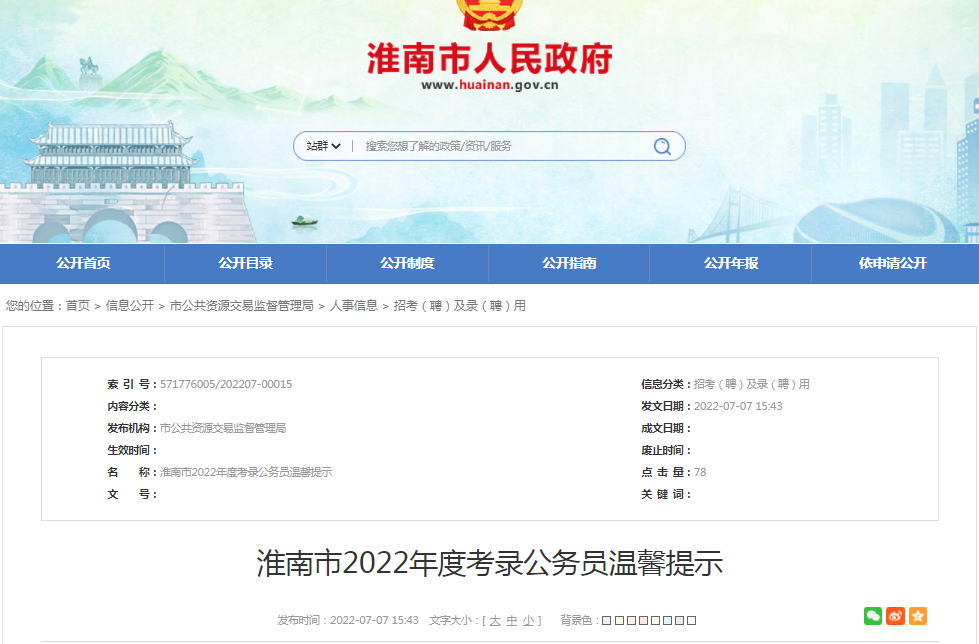Open 人事信息 breadcrumb link
Viewport: 979px width, 644px height.
click(x=352, y=305)
